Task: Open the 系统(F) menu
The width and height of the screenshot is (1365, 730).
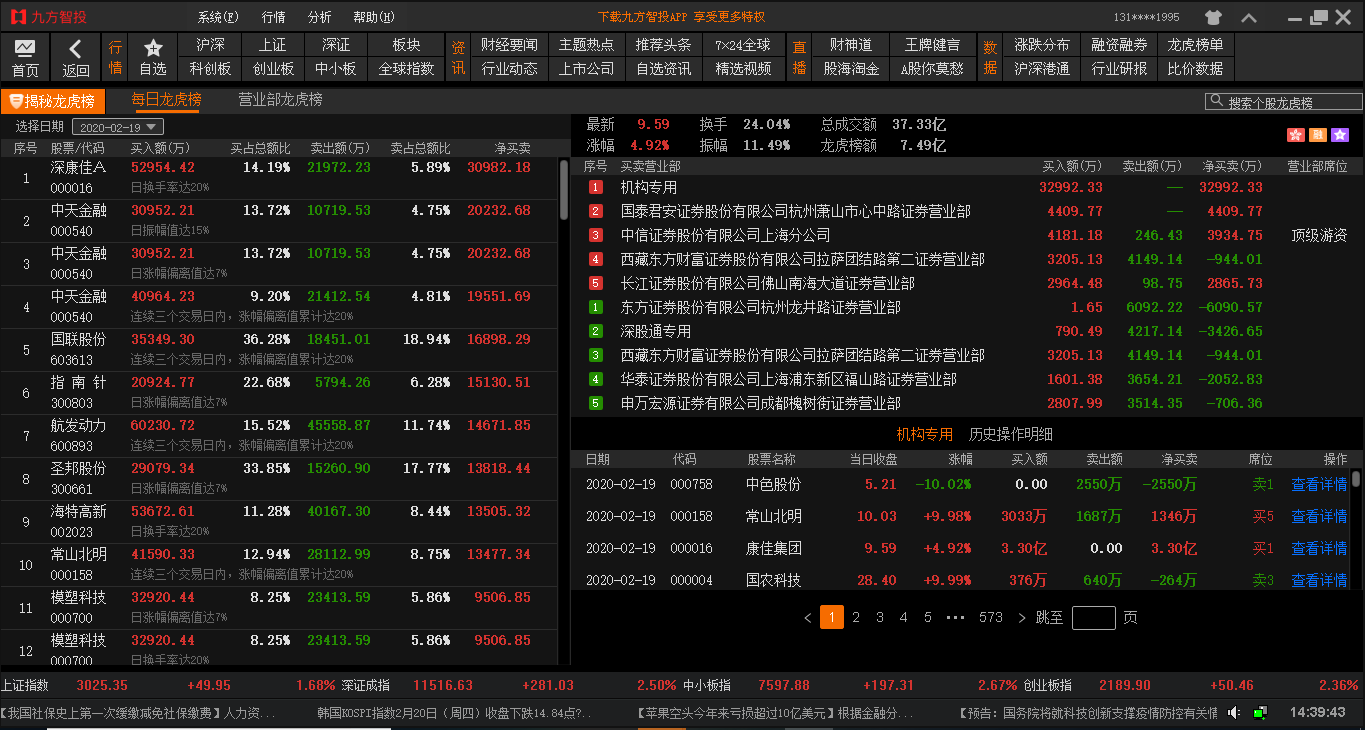Action: (218, 17)
